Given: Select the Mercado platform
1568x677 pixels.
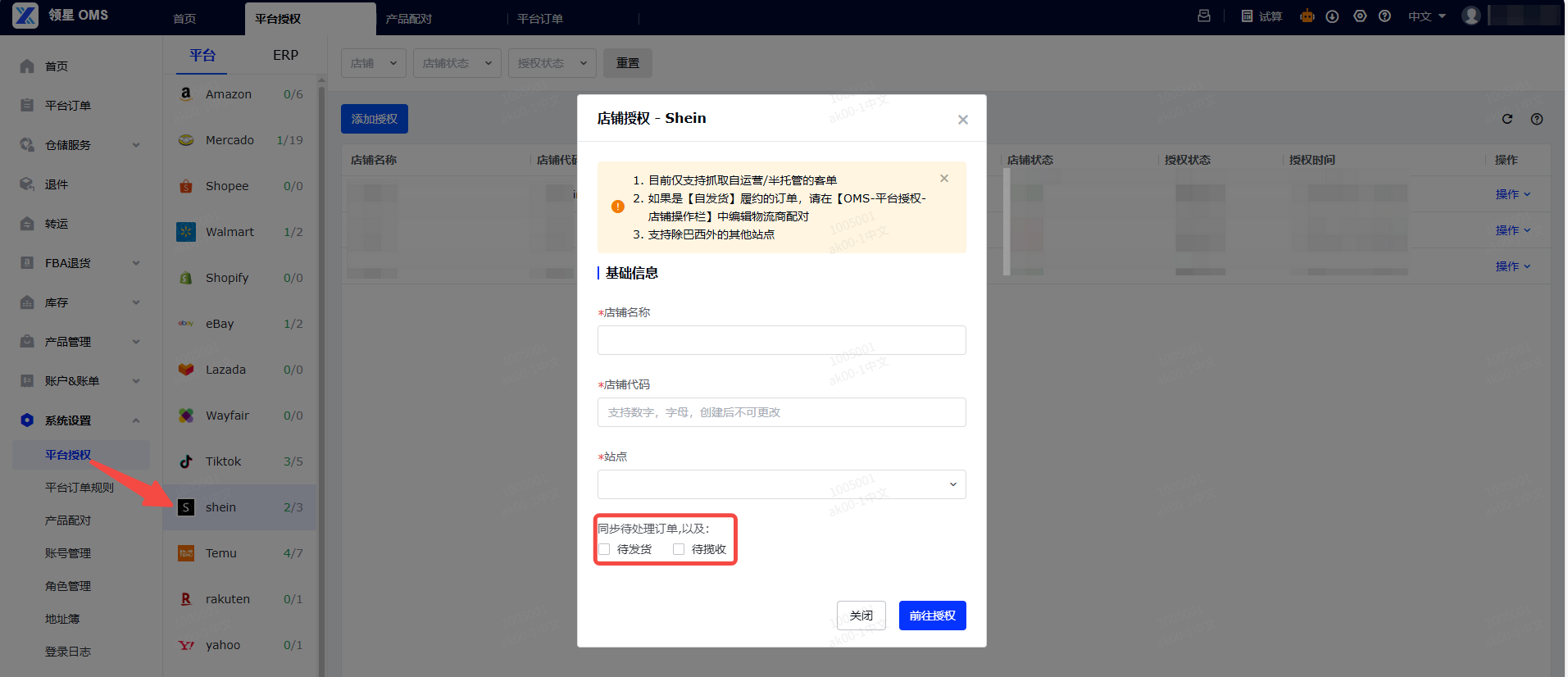Looking at the screenshot, I should point(239,140).
